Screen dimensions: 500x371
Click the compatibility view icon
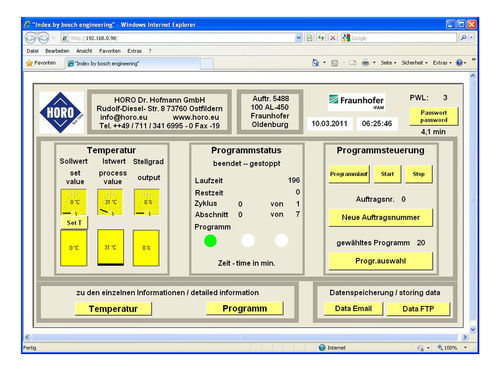[310, 38]
